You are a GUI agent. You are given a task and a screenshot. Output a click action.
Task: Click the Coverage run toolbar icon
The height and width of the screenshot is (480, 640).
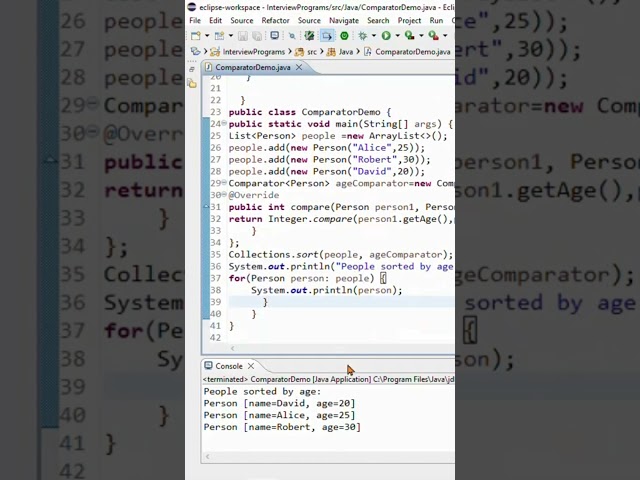[x=409, y=36]
